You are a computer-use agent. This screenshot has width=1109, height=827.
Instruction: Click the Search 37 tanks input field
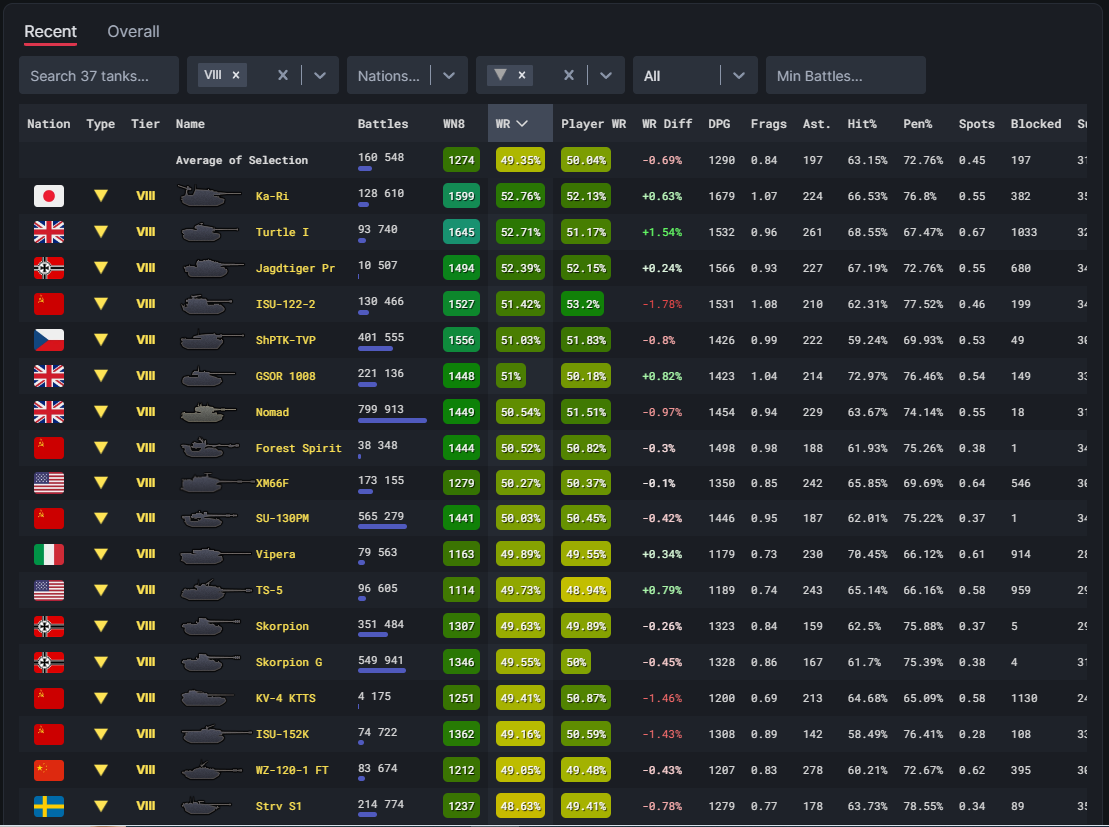98,75
